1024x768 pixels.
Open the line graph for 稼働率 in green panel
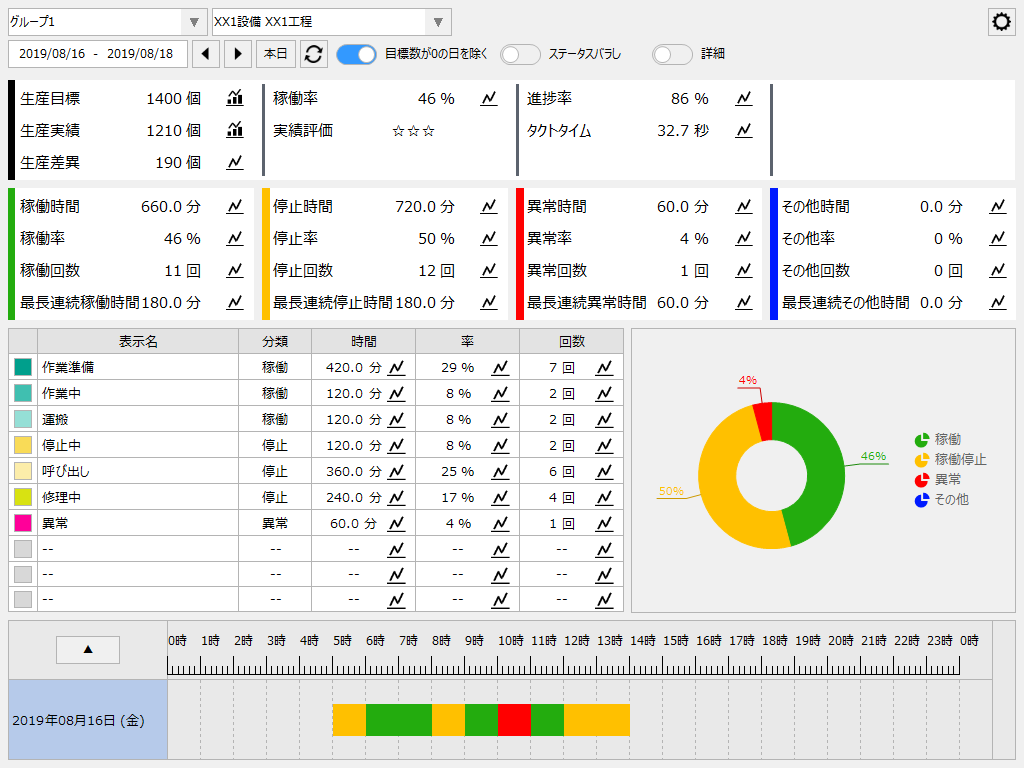234,238
